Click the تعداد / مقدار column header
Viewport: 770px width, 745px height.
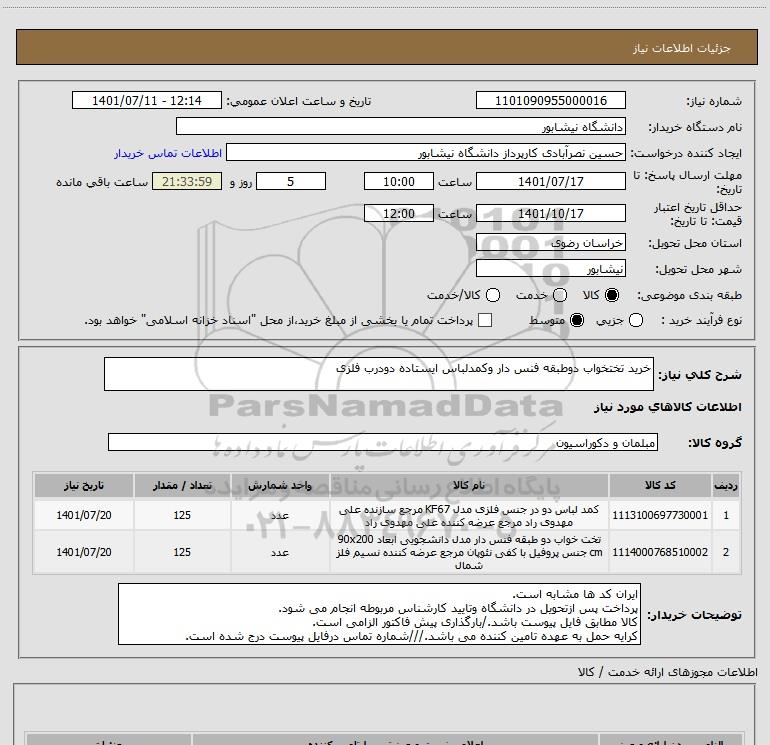[x=182, y=485]
